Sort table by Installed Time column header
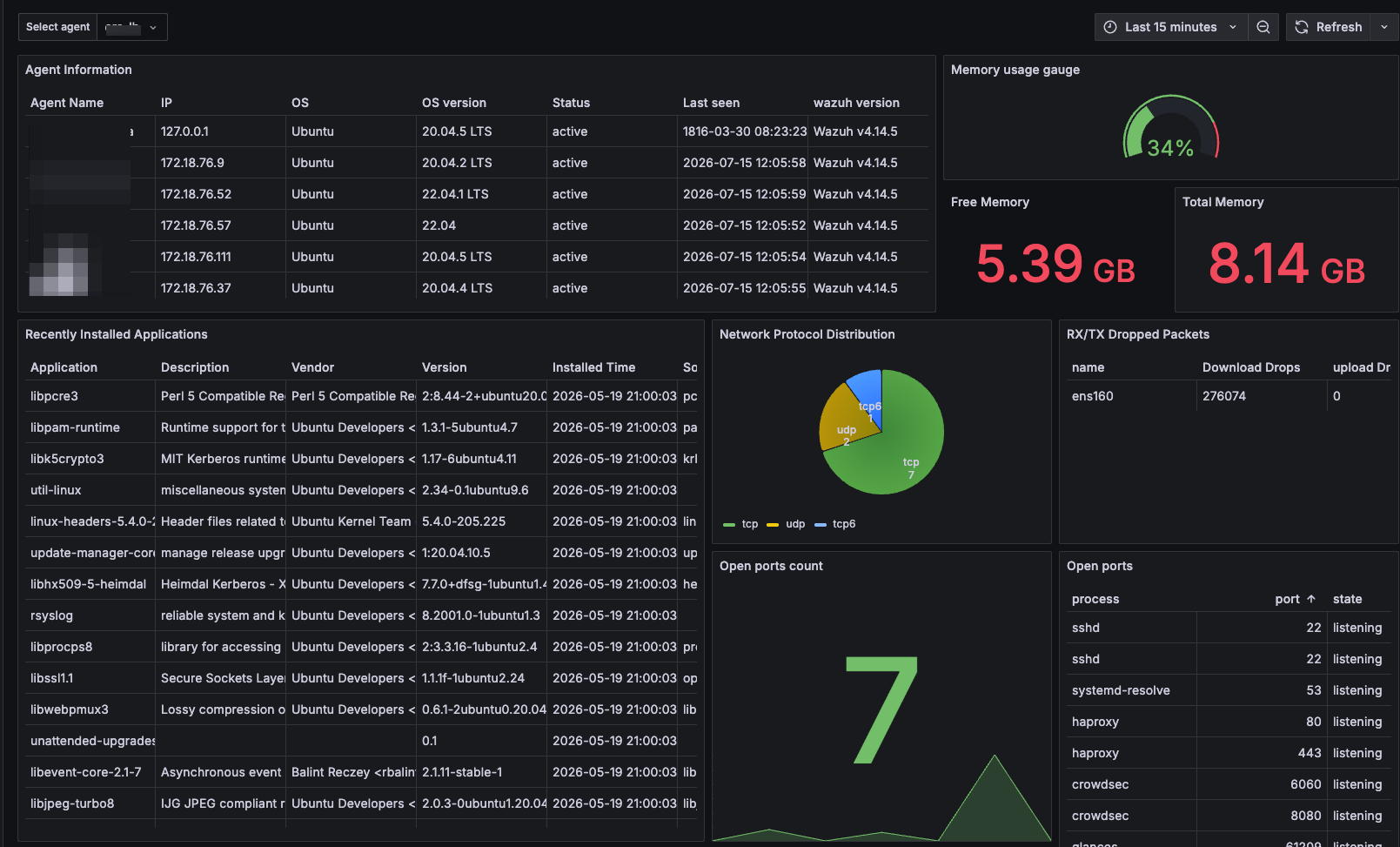 tap(593, 367)
